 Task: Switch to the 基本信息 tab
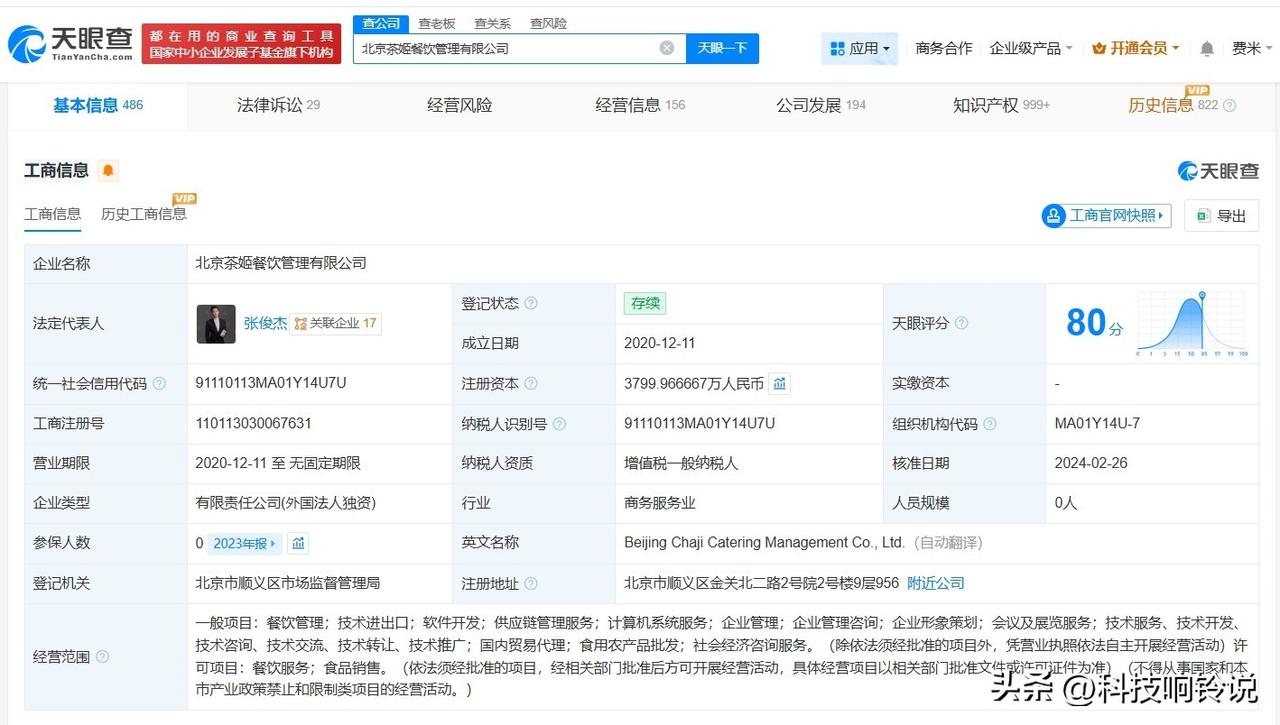point(98,105)
